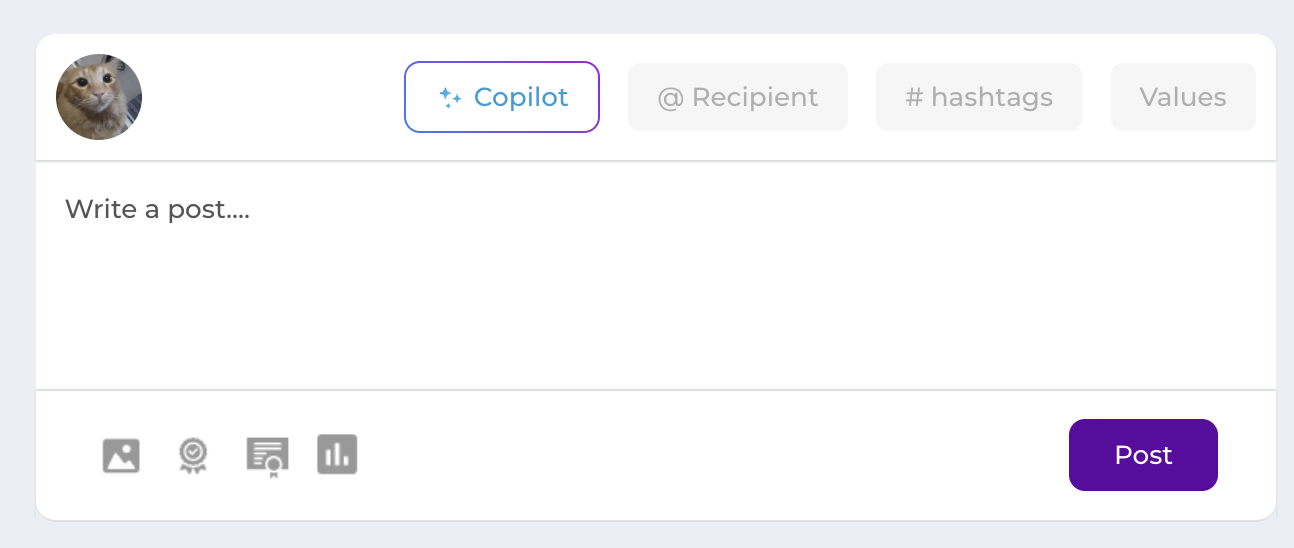Choose the diploma document icon
1294x548 pixels.
pos(267,457)
